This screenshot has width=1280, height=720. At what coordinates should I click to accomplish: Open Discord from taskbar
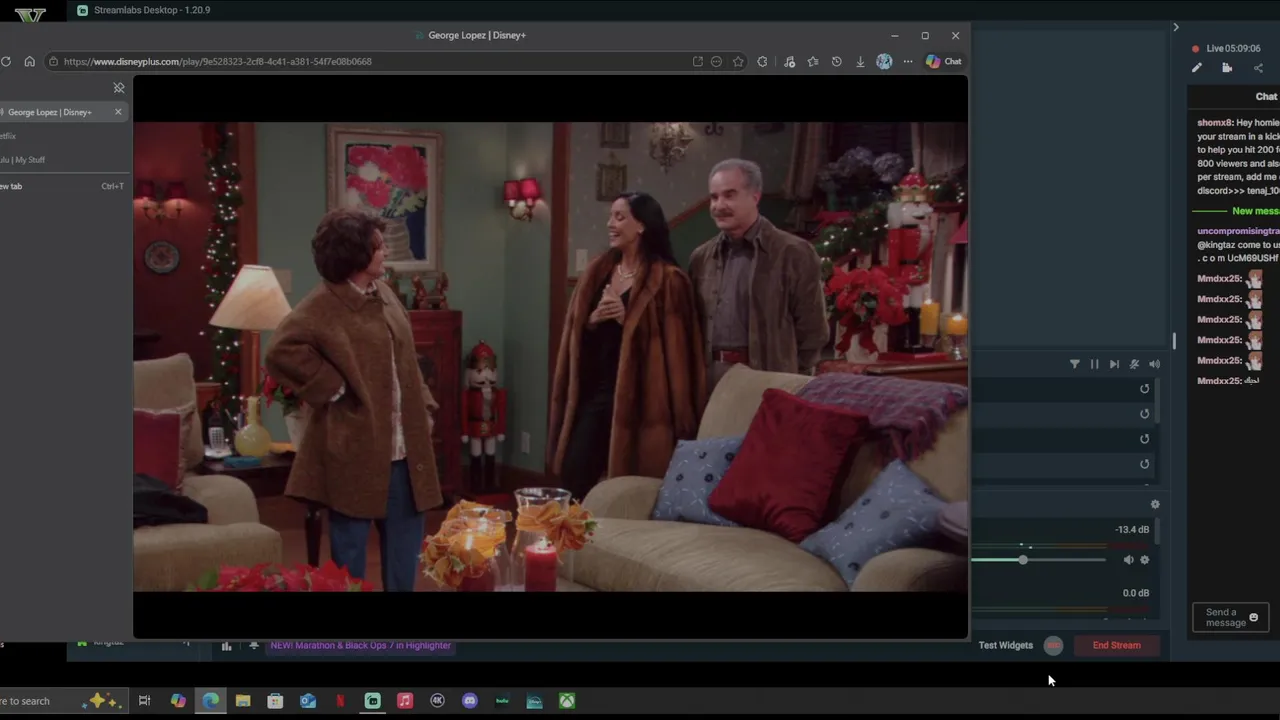(x=470, y=701)
